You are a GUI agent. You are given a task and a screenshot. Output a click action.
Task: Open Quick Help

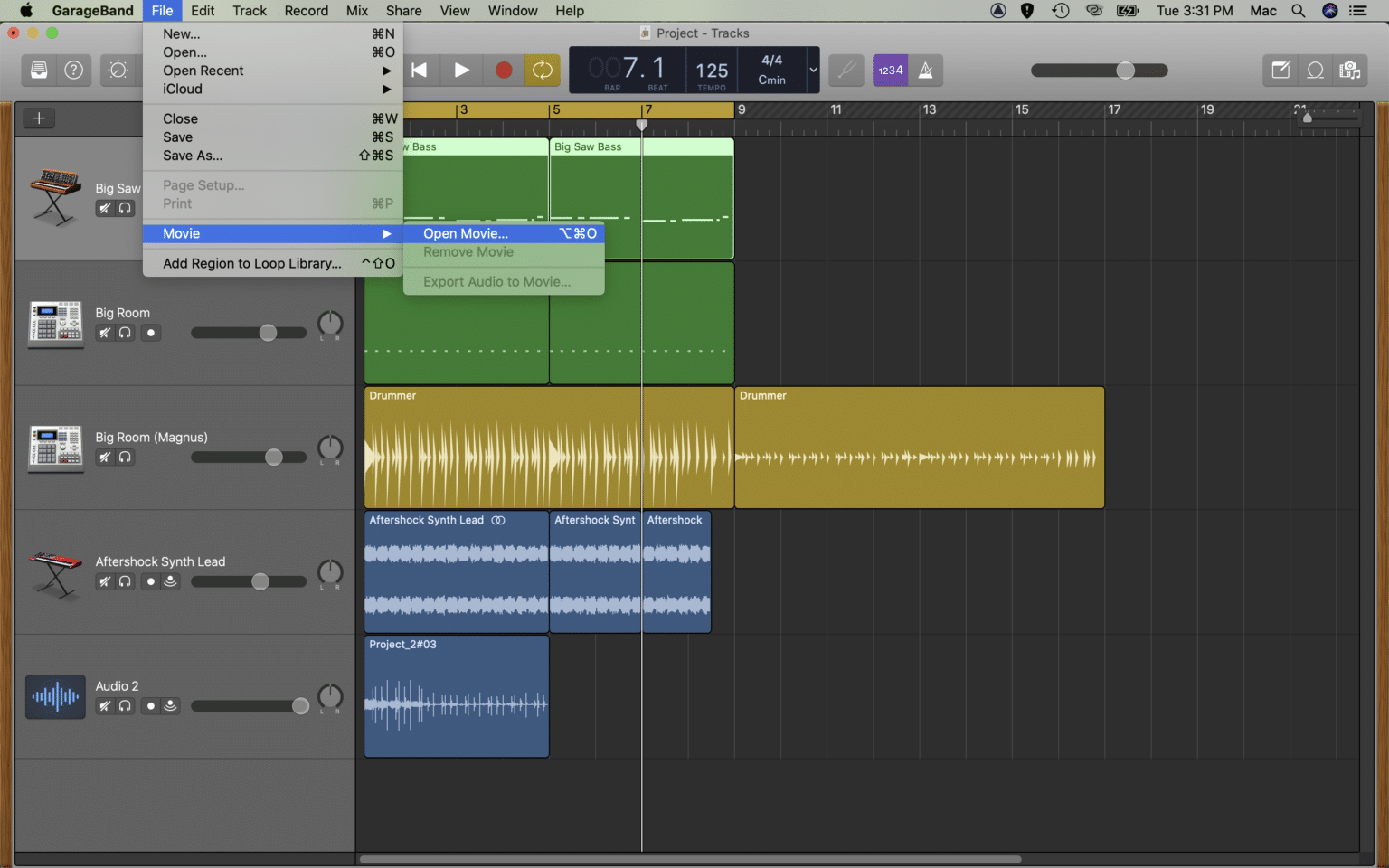73,70
